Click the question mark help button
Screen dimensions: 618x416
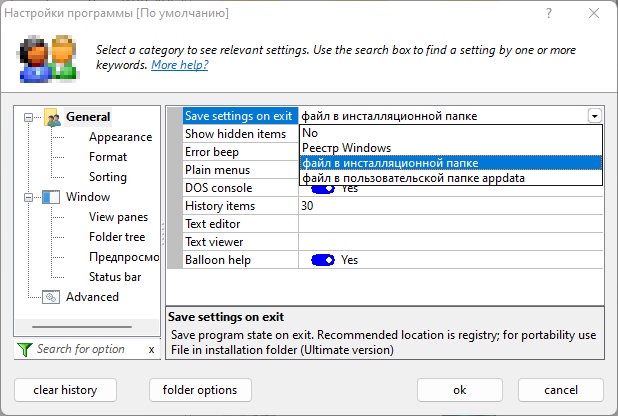pyautogui.click(x=549, y=15)
